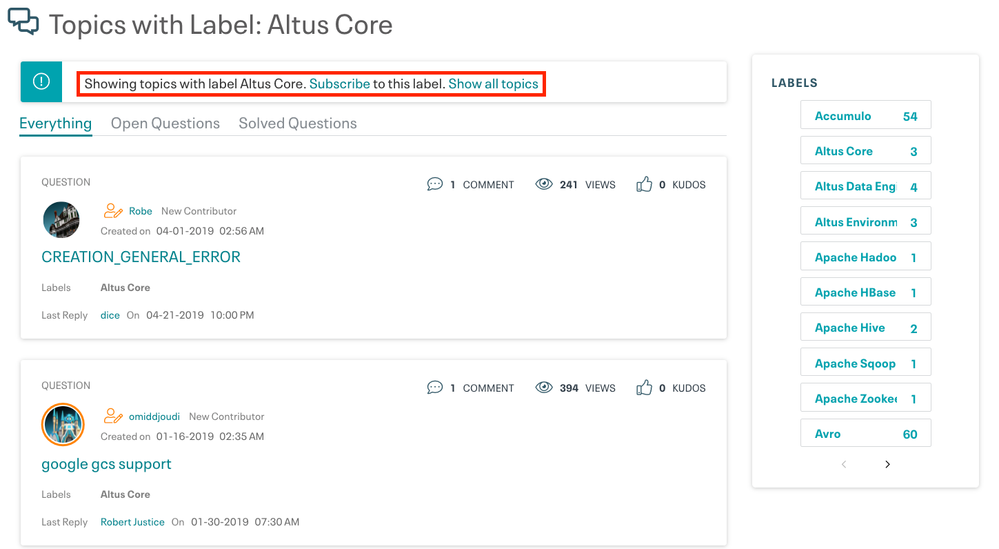
Task: Click Show all topics link
Action: [493, 84]
